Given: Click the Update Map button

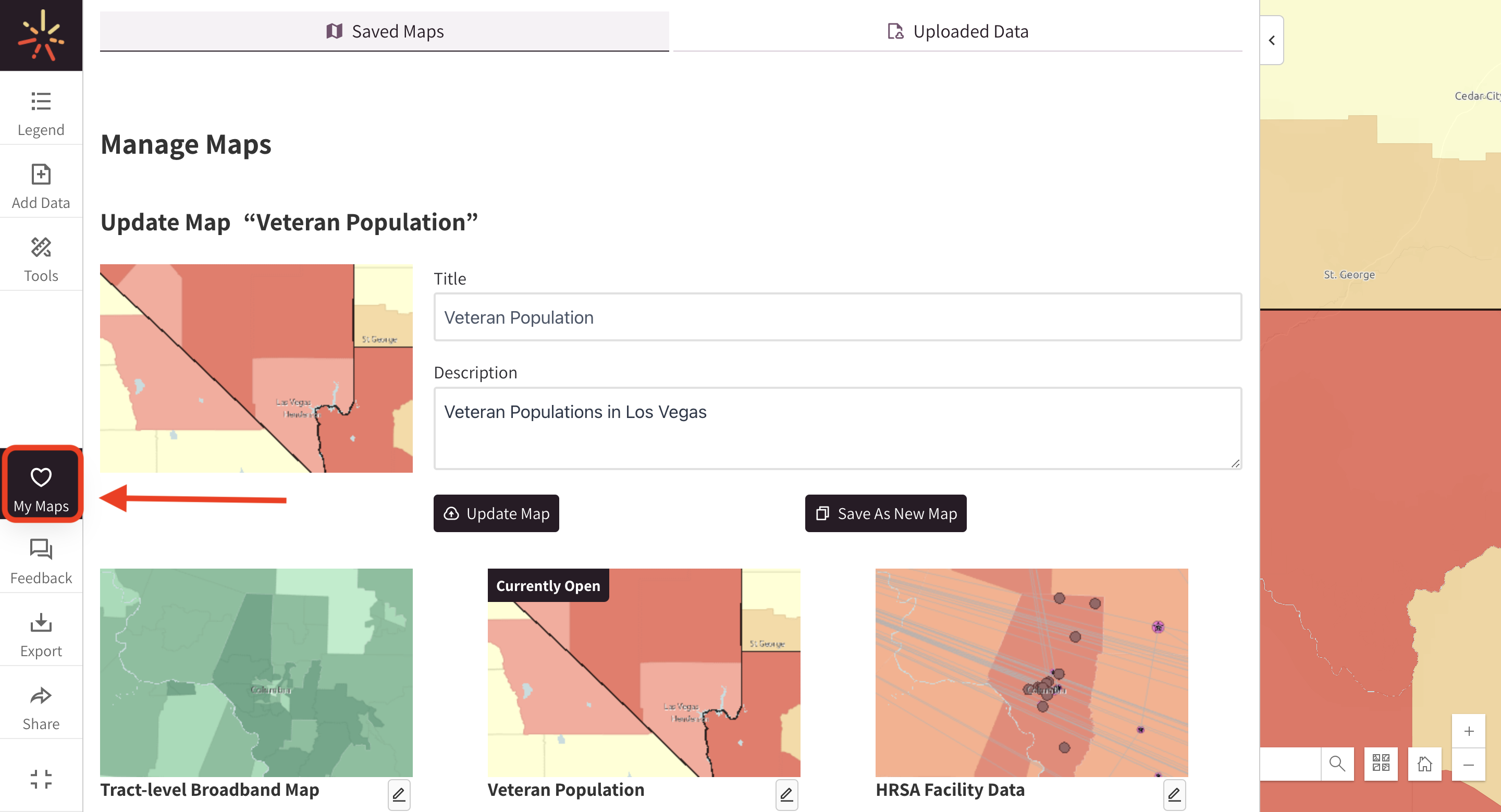Looking at the screenshot, I should click(x=496, y=513).
